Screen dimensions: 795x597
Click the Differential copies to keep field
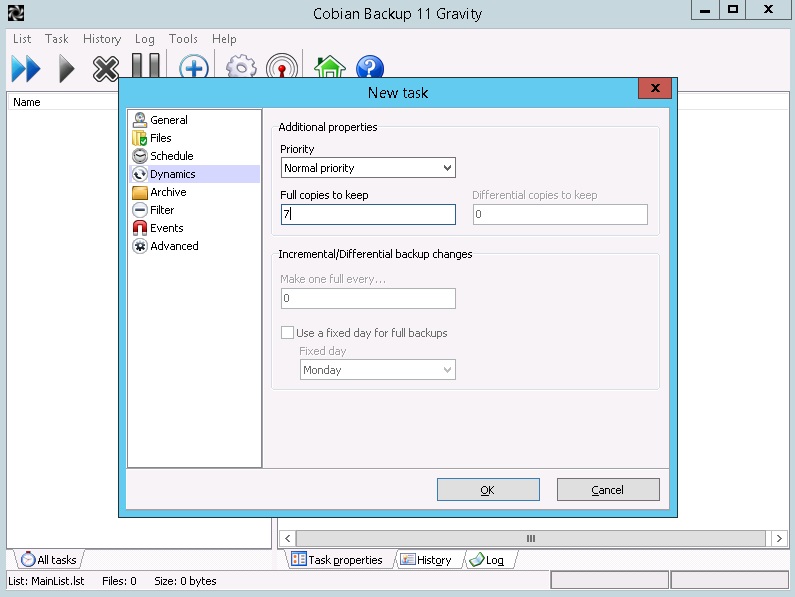560,214
